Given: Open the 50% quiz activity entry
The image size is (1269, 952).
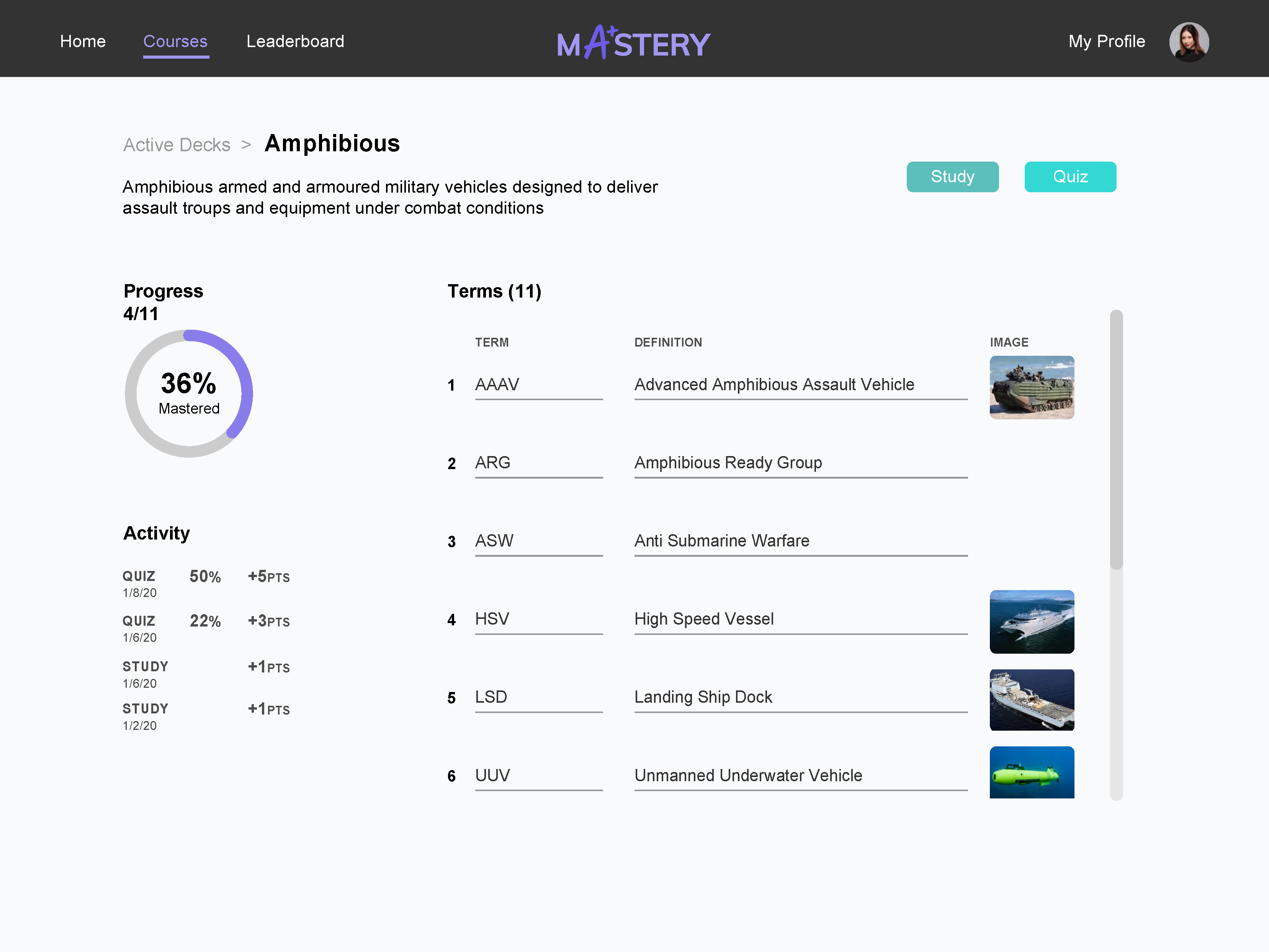Looking at the screenshot, I should pos(205,577).
